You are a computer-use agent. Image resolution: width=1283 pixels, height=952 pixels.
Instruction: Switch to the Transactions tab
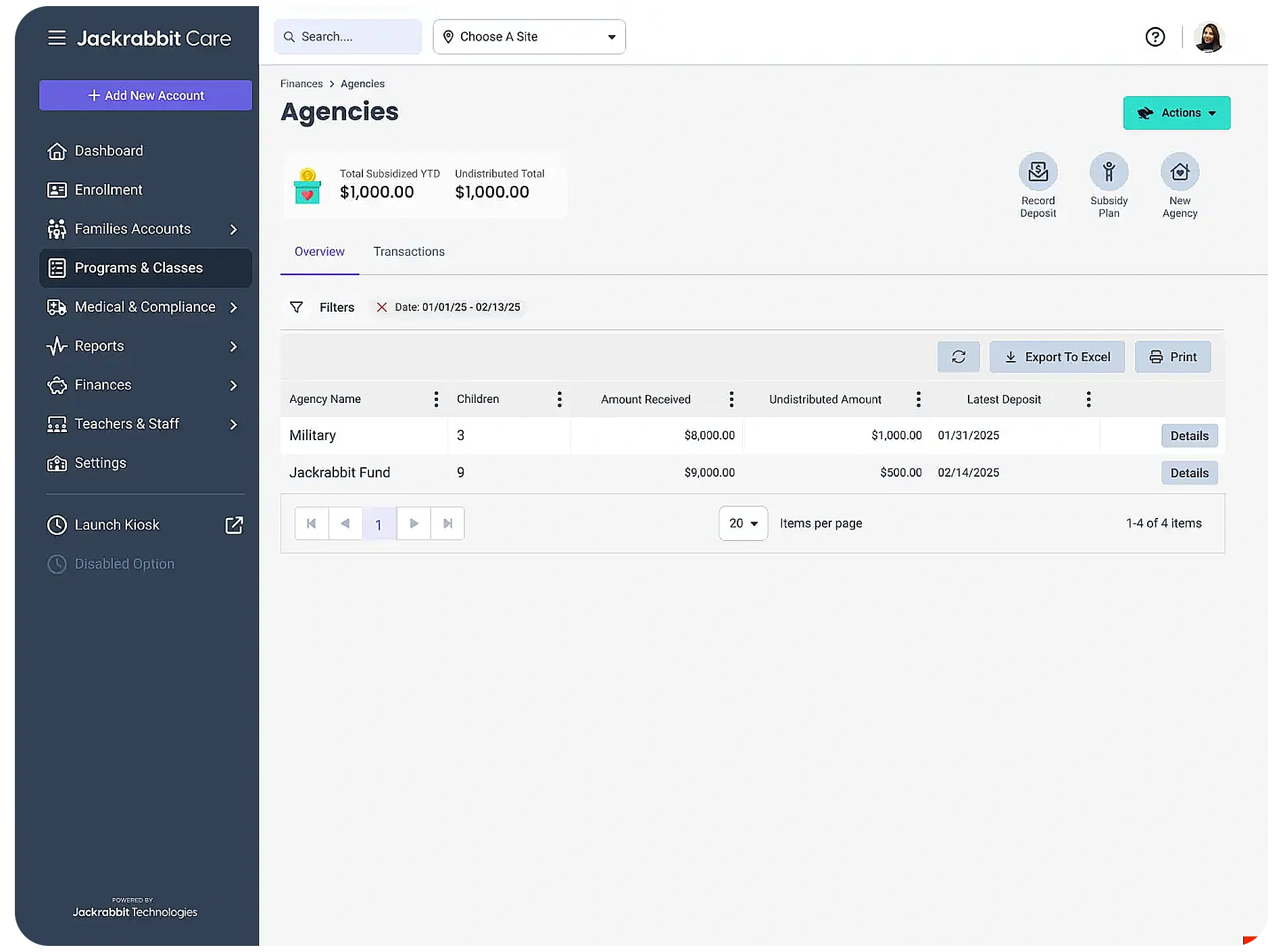[409, 252]
